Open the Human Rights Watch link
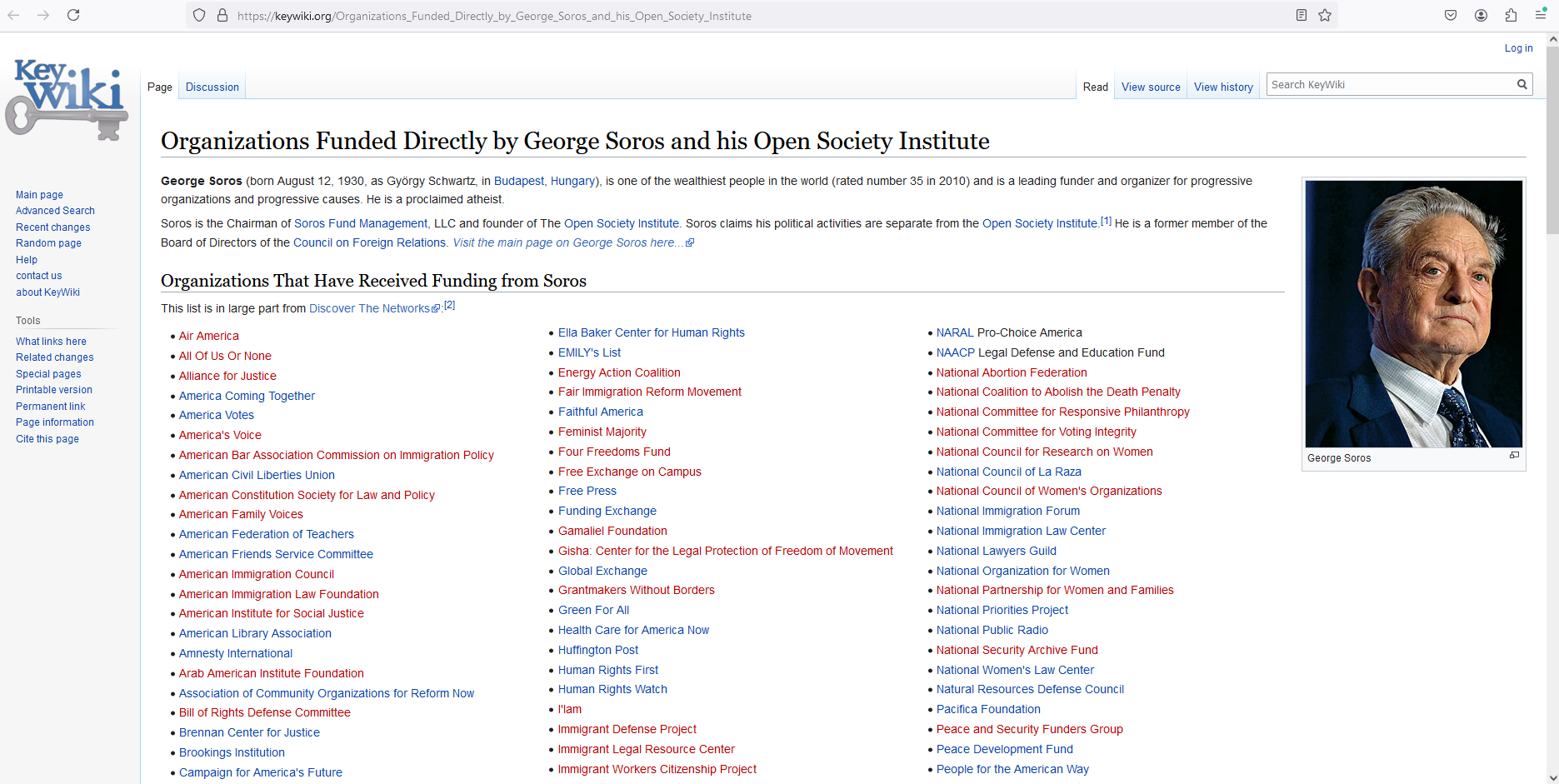The width and height of the screenshot is (1559, 784). click(612, 689)
